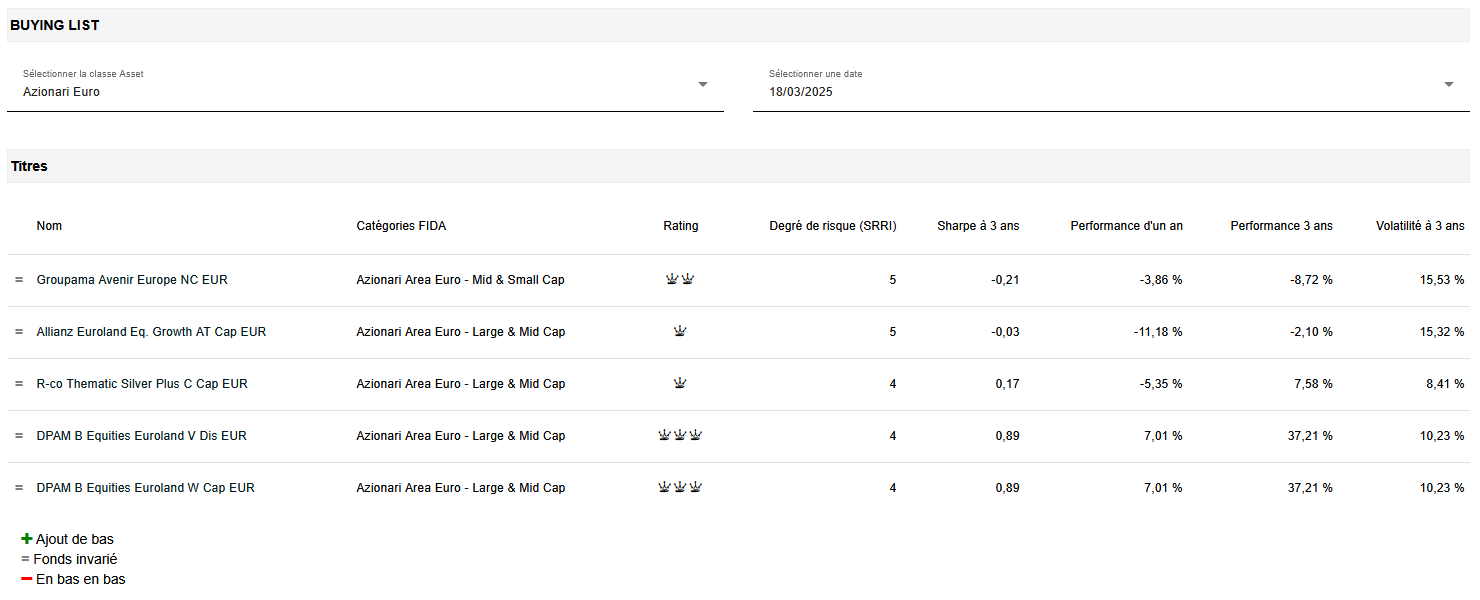
Task: Click the red minus icon in the legend
Action: click(27, 579)
